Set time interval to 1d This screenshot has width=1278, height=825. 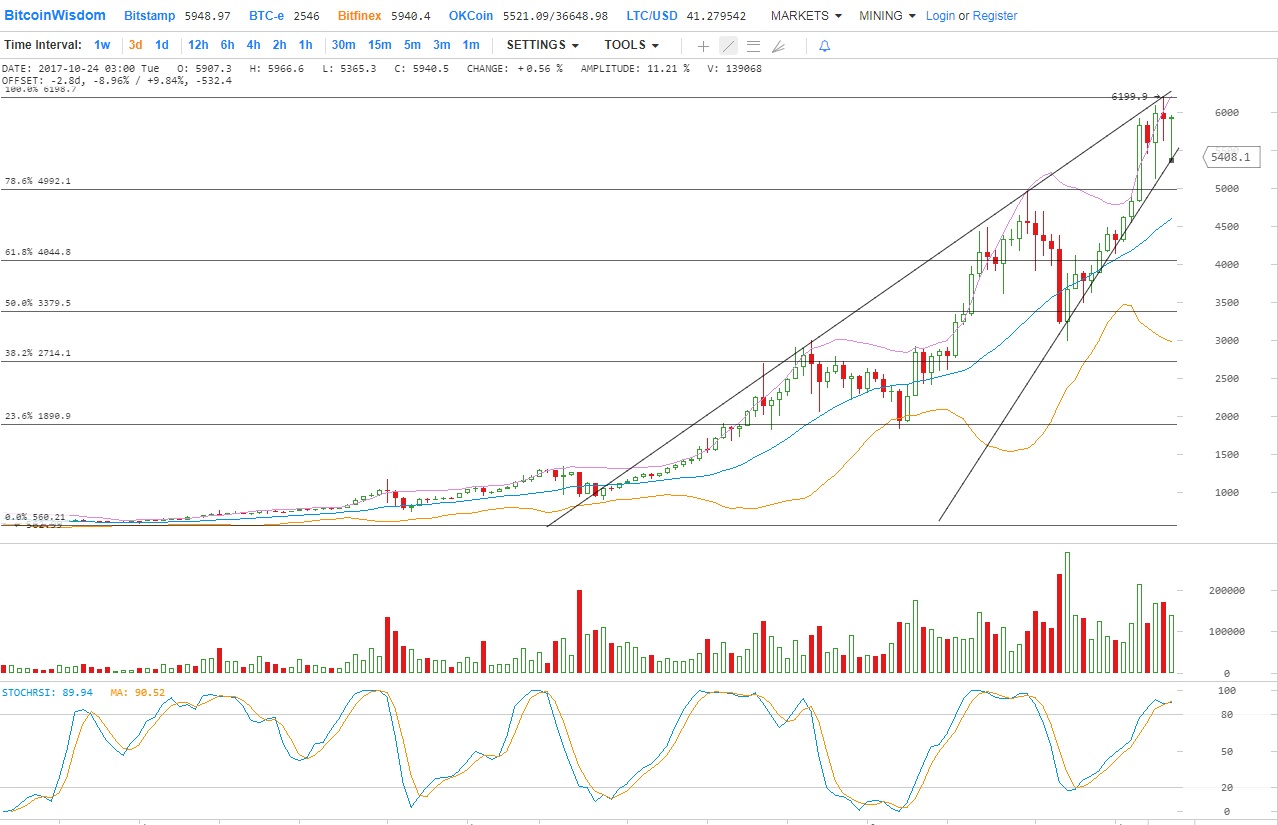coord(162,45)
